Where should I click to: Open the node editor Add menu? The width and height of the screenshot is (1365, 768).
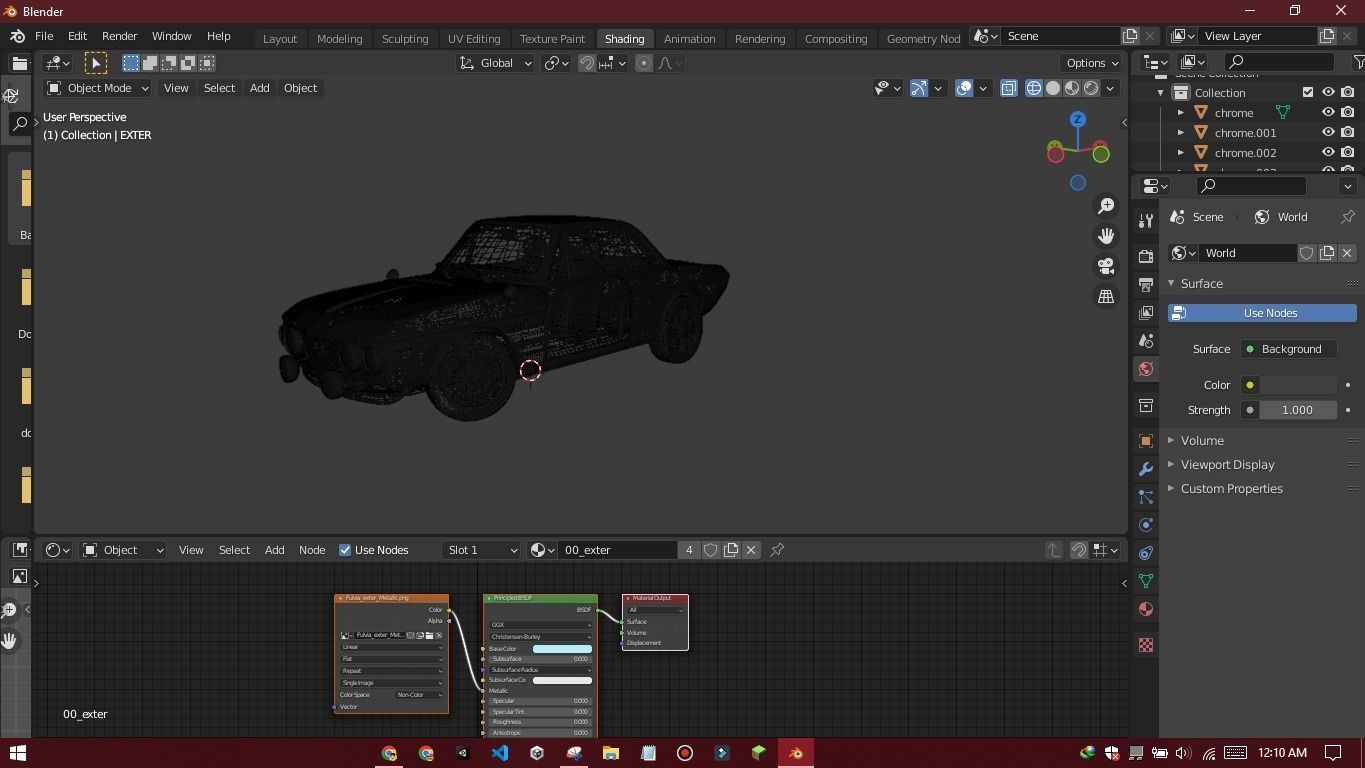click(274, 550)
